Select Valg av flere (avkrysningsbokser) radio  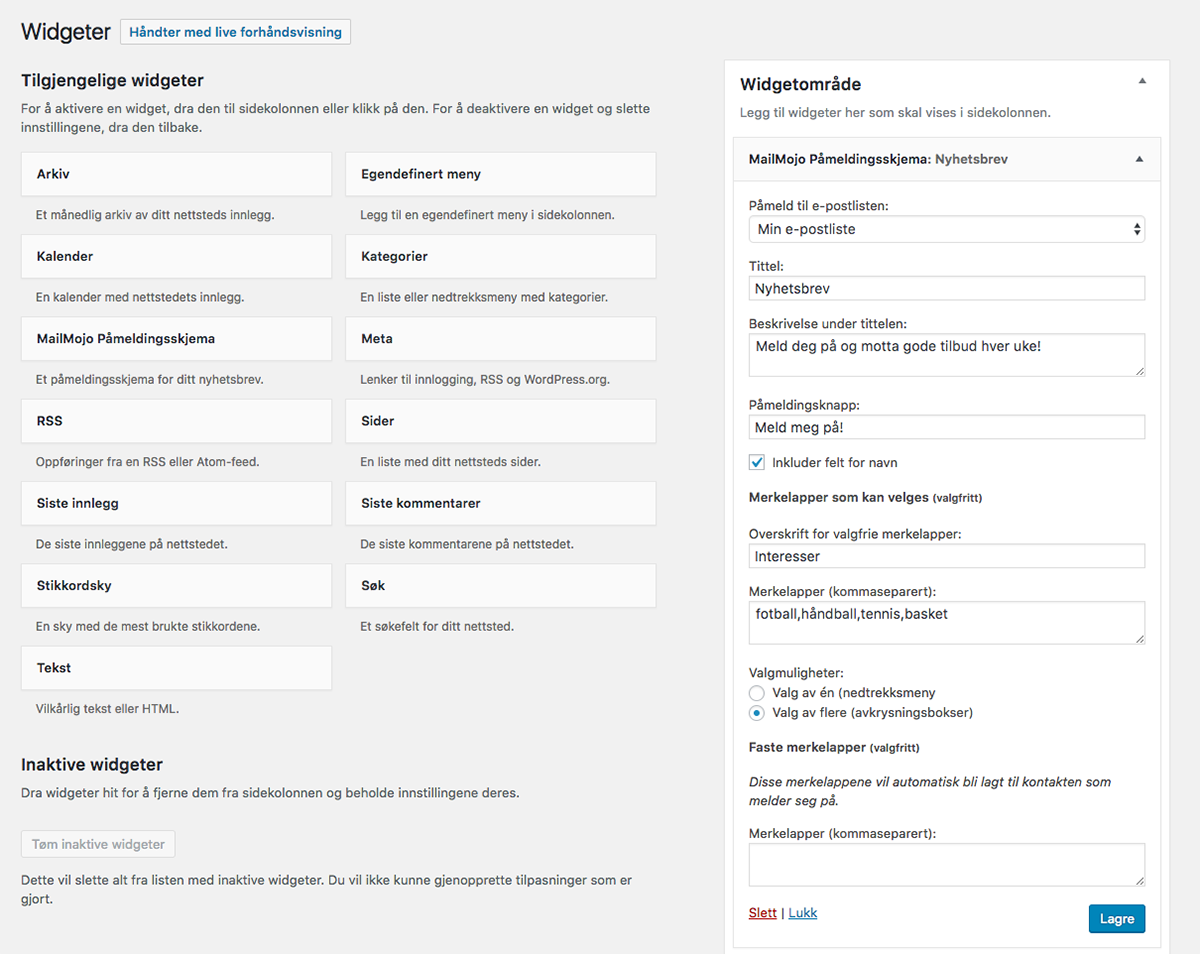pos(757,713)
